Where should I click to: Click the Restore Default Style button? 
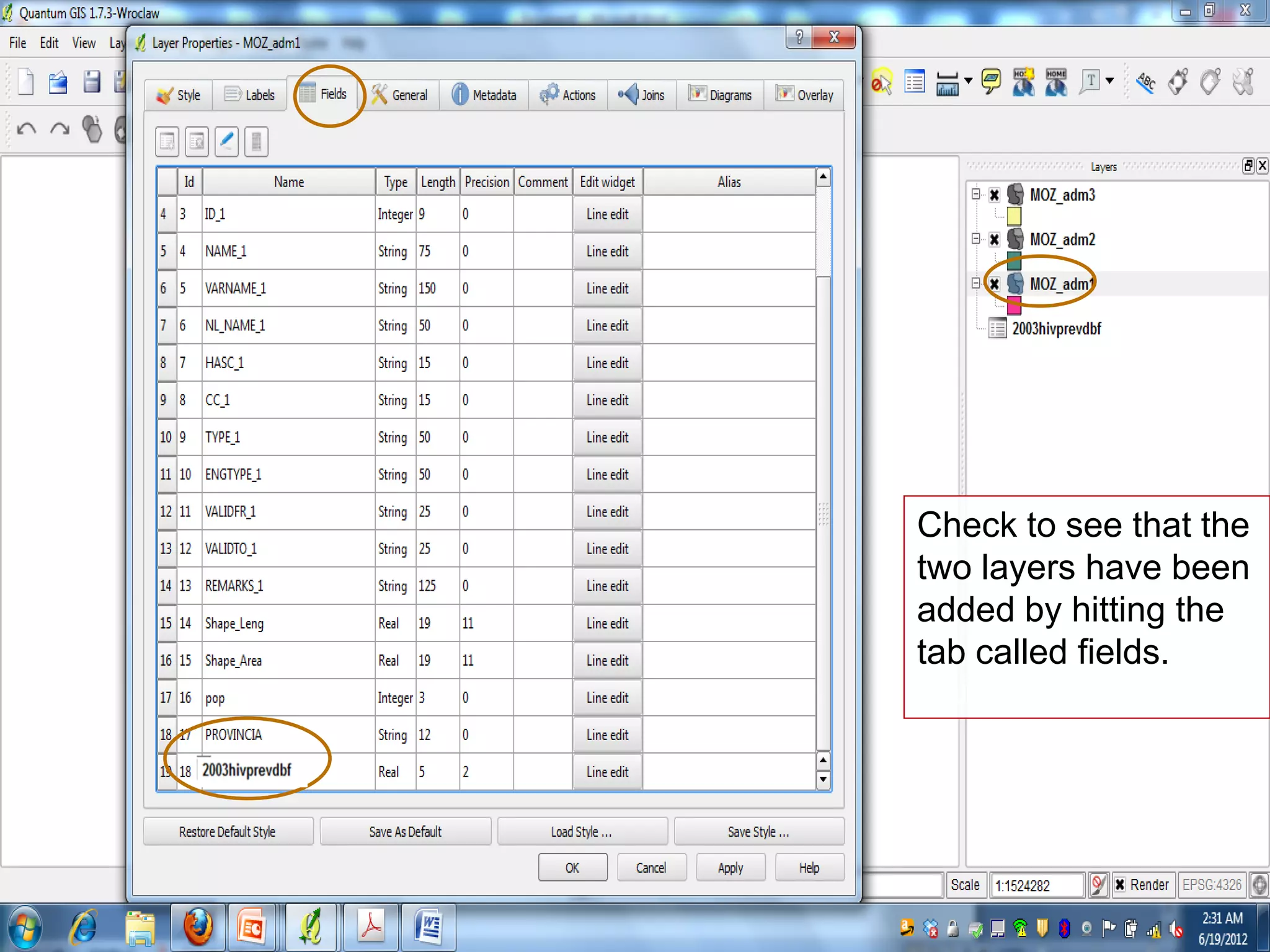(228, 832)
